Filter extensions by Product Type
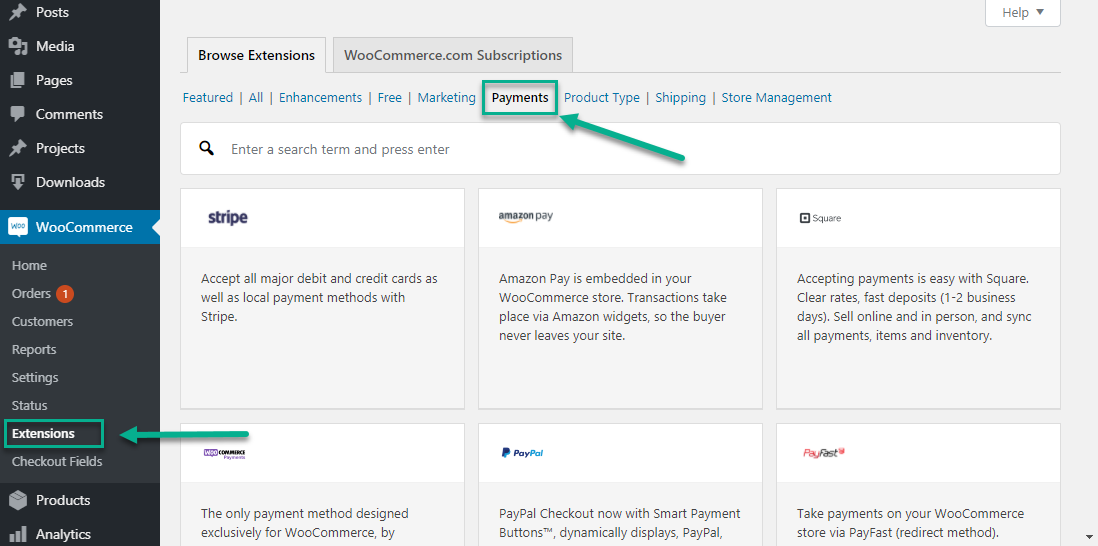 (602, 97)
